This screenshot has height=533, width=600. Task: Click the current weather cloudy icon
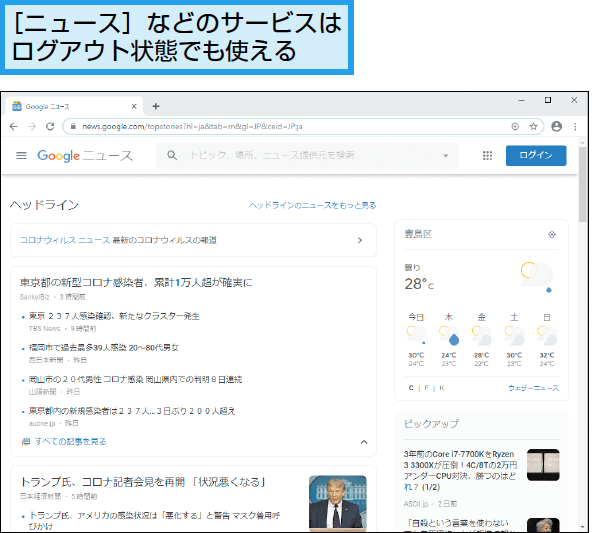pyautogui.click(x=537, y=277)
